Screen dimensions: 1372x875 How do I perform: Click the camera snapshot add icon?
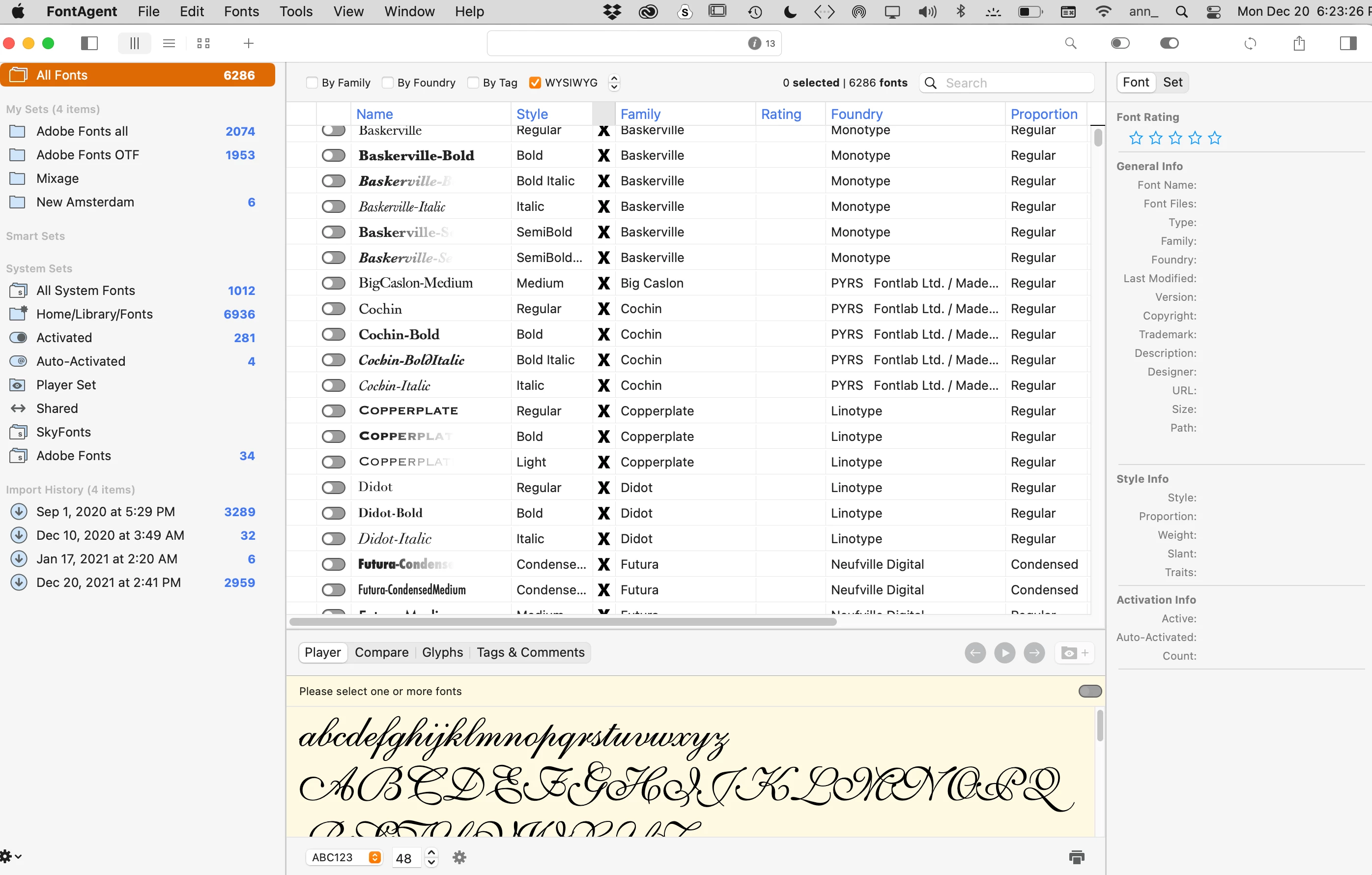pos(1075,653)
